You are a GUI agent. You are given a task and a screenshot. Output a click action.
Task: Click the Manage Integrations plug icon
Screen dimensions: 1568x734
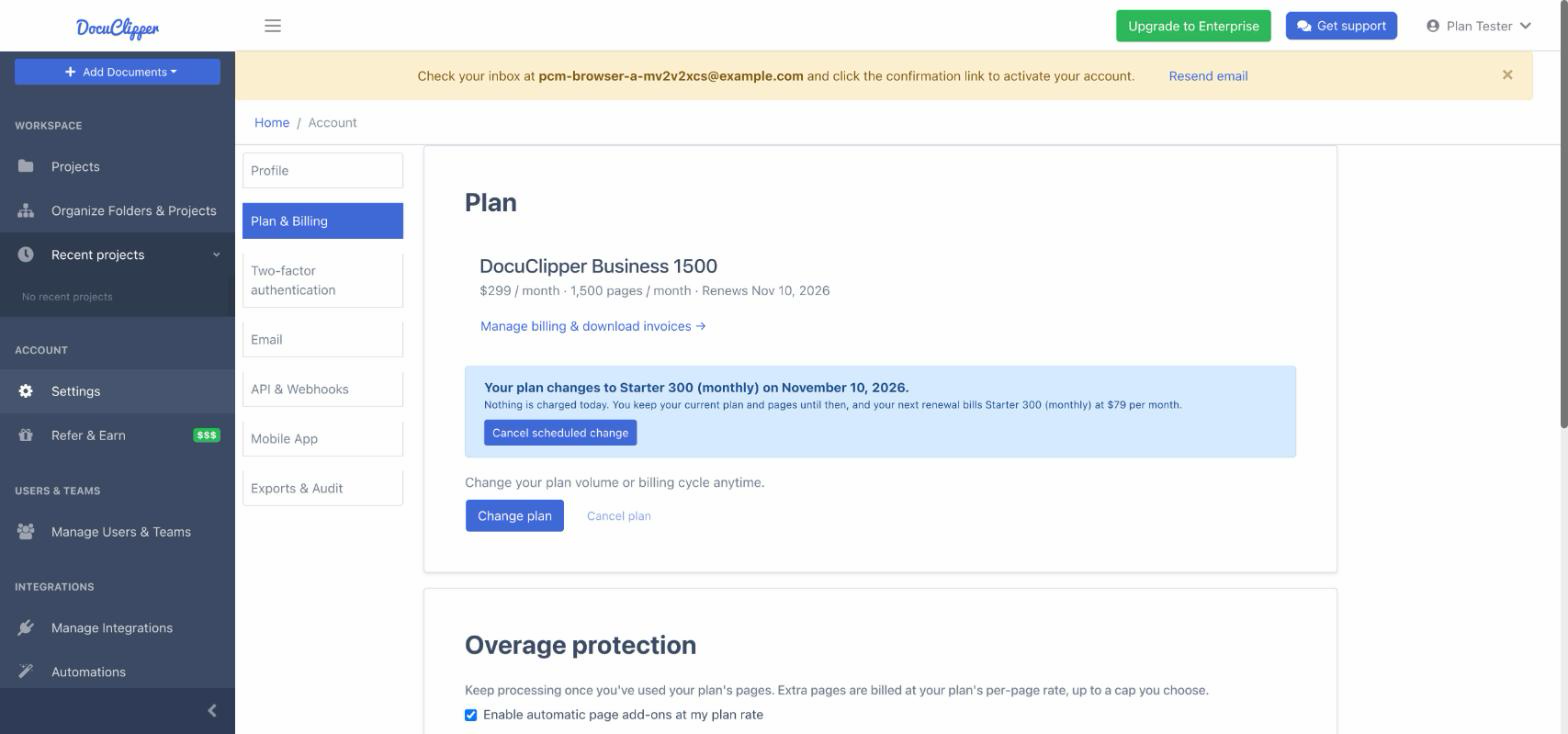[26, 627]
